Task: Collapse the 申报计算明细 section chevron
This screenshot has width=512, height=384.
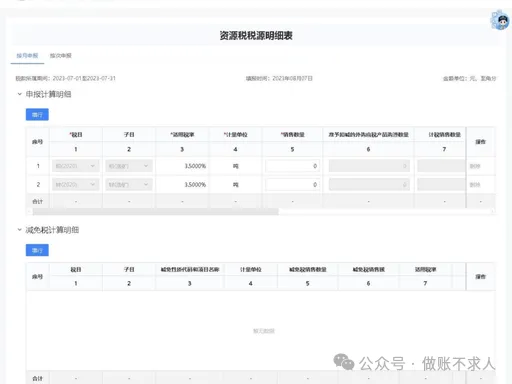Action: pyautogui.click(x=19, y=94)
